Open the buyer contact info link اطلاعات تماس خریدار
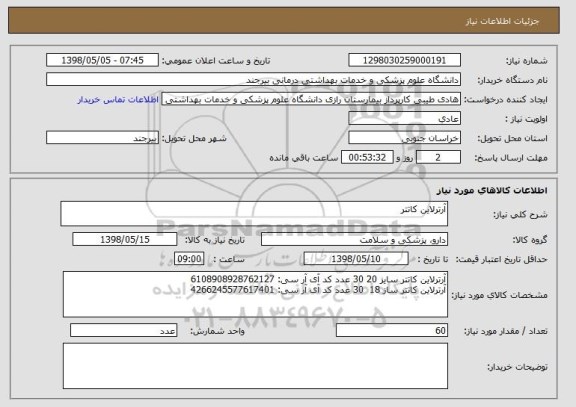The image size is (576, 407). tap(118, 100)
